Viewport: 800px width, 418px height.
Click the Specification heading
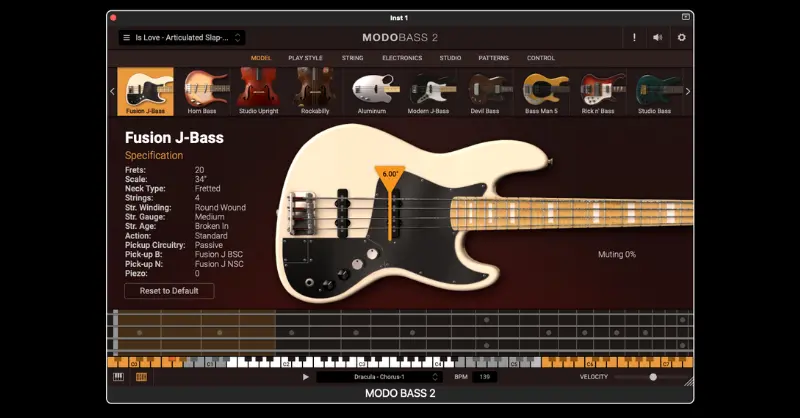[154, 155]
